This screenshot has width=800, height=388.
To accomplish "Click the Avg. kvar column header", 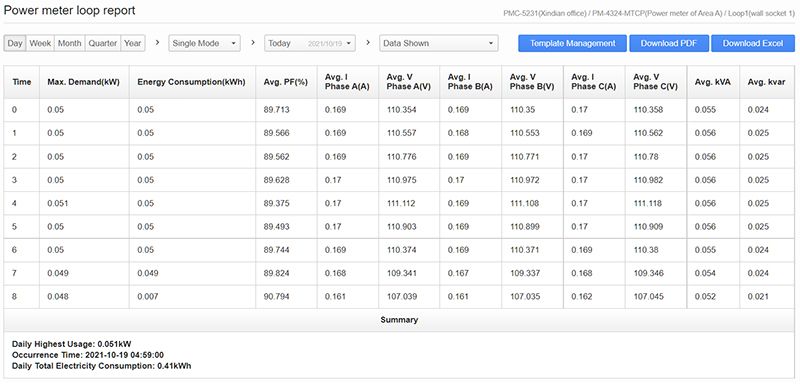I will pos(766,82).
